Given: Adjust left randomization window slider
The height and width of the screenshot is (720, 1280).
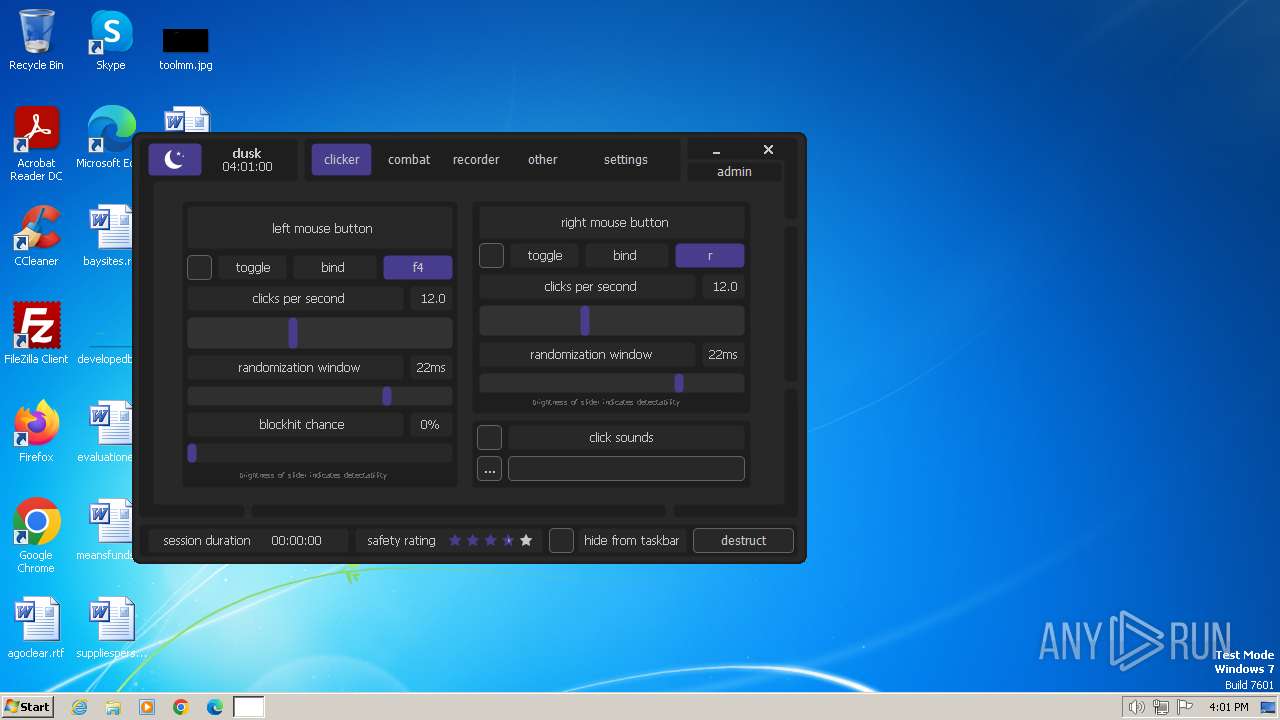Looking at the screenshot, I should pos(320,397).
